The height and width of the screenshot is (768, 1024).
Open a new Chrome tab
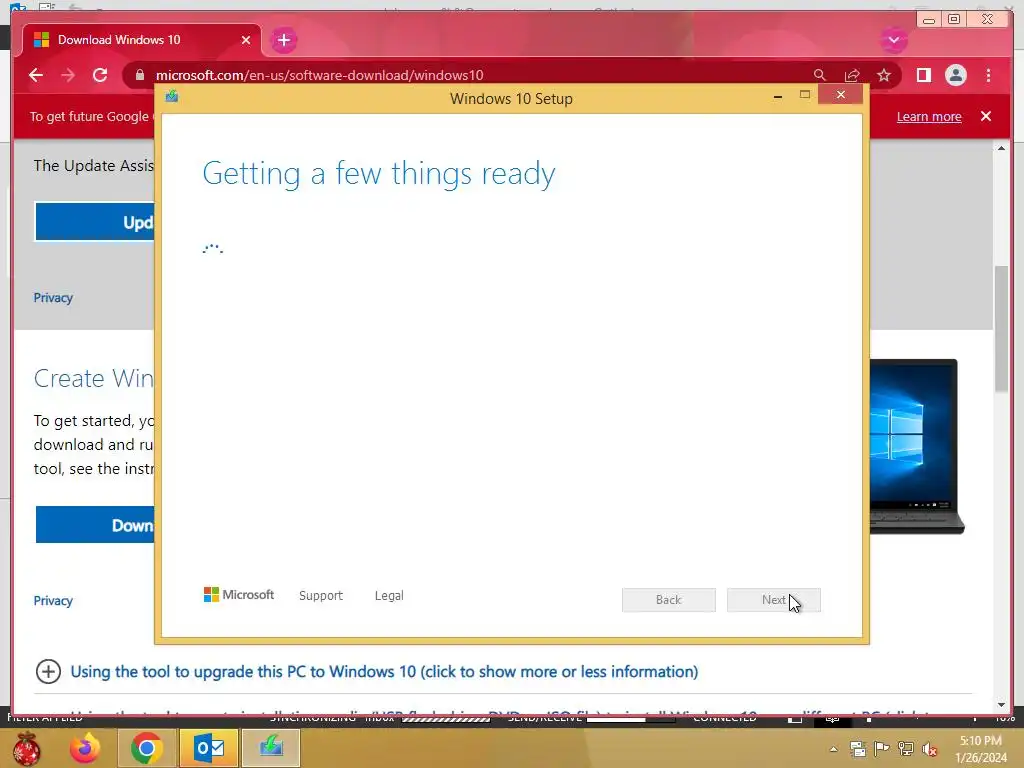[283, 40]
